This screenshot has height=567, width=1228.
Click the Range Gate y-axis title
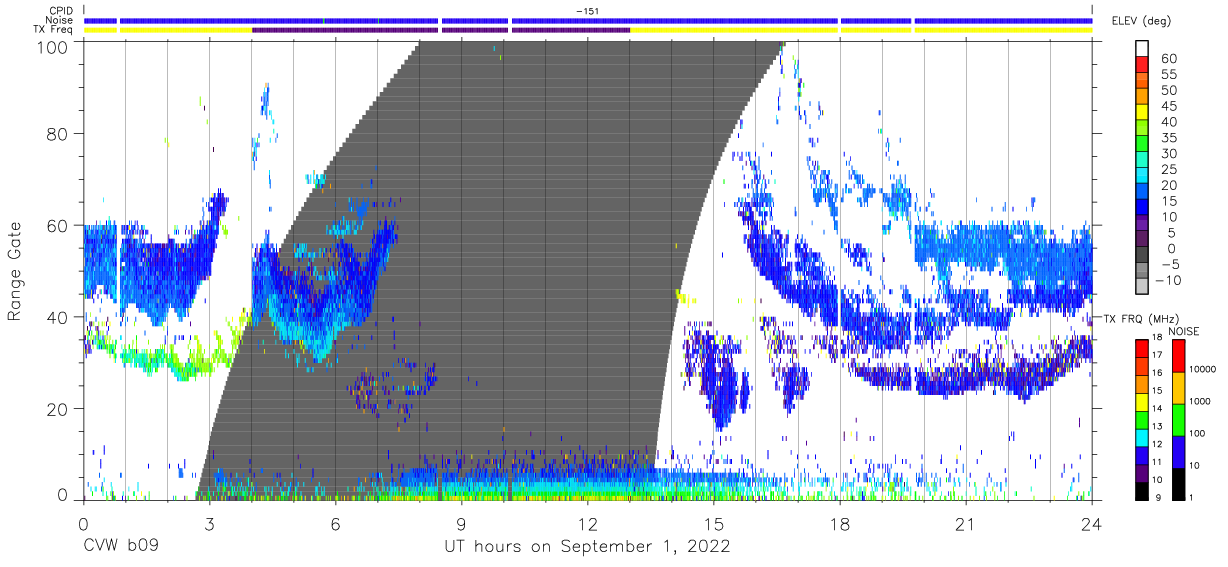click(15, 271)
